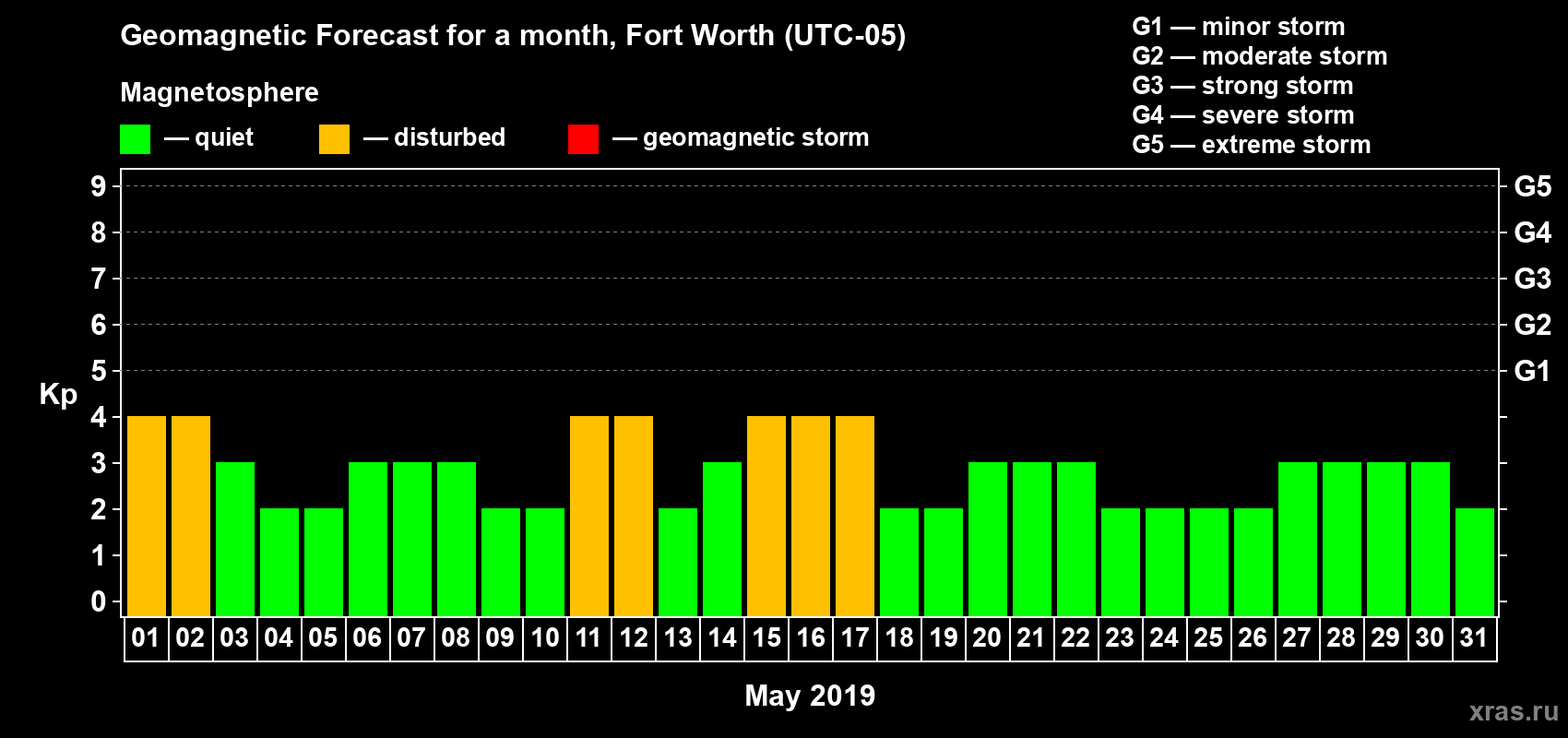Click the 'G2 — moderate storm' legend line
Screen dimensions: 1568x738
tap(1260, 56)
